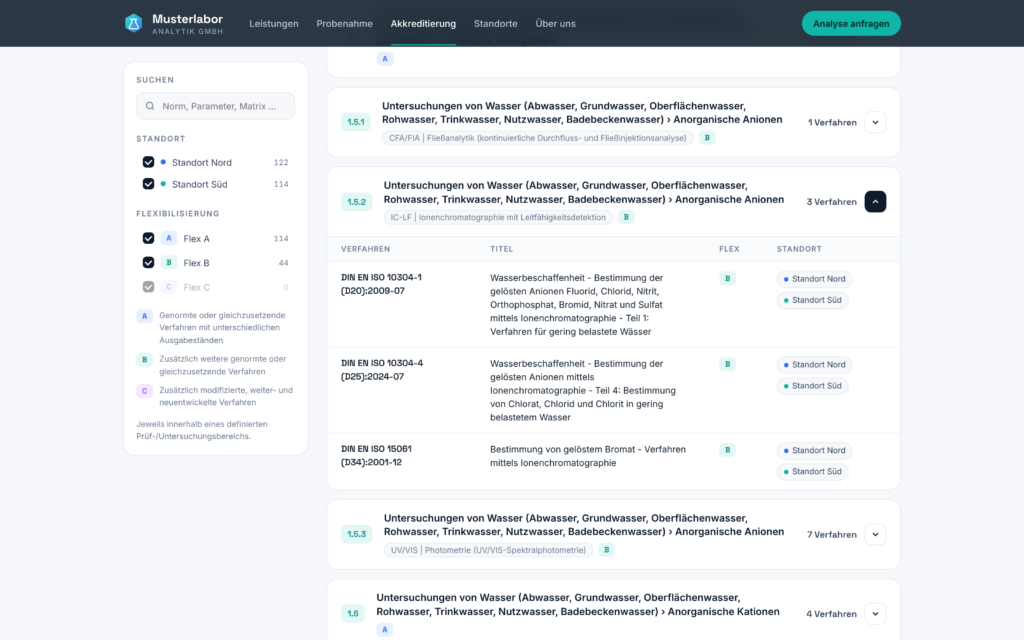The image size is (1024, 640).
Task: Click the B badge in DIN EN ISO 10304-1 row
Action: [728, 279]
